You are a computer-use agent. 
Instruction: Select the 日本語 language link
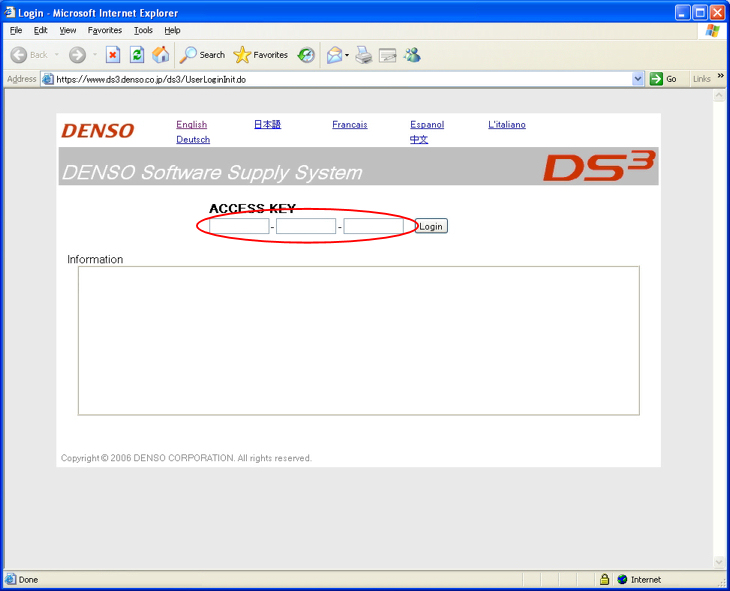pos(267,124)
